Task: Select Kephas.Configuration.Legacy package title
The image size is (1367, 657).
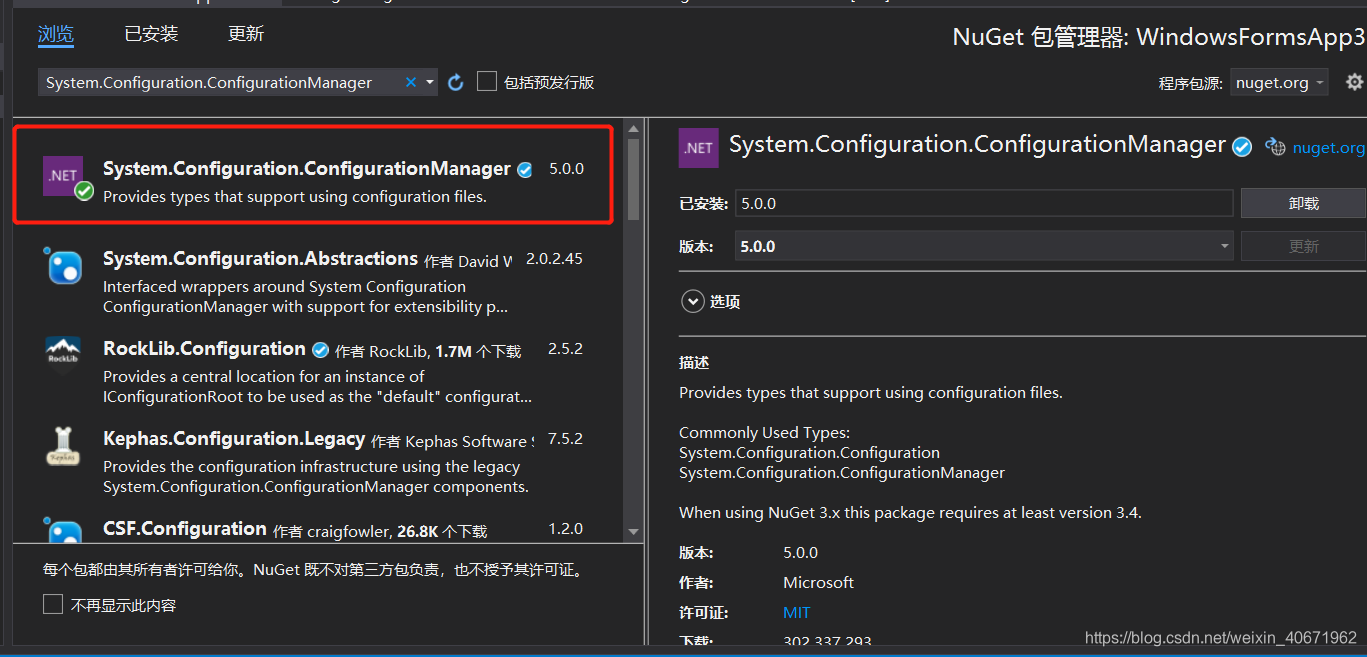Action: click(x=234, y=438)
